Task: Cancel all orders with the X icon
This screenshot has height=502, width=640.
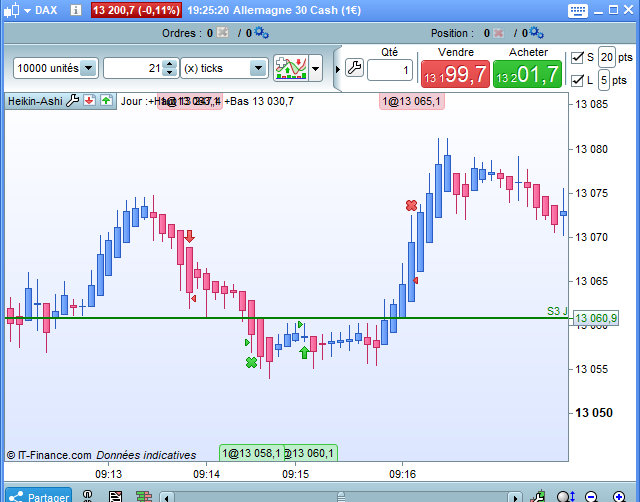Action: click(222, 32)
